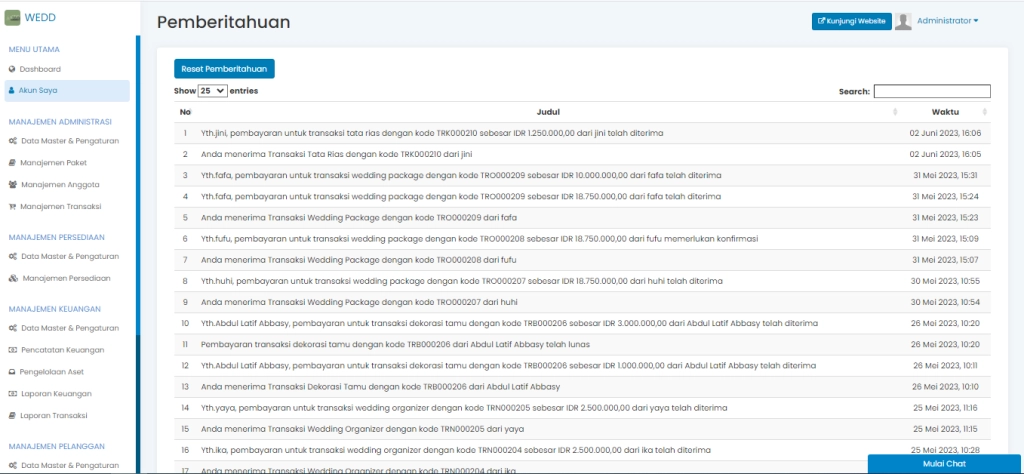The width and height of the screenshot is (1024, 474).
Task: Click the Laporan Keuangan file icon
Action: click(12, 393)
